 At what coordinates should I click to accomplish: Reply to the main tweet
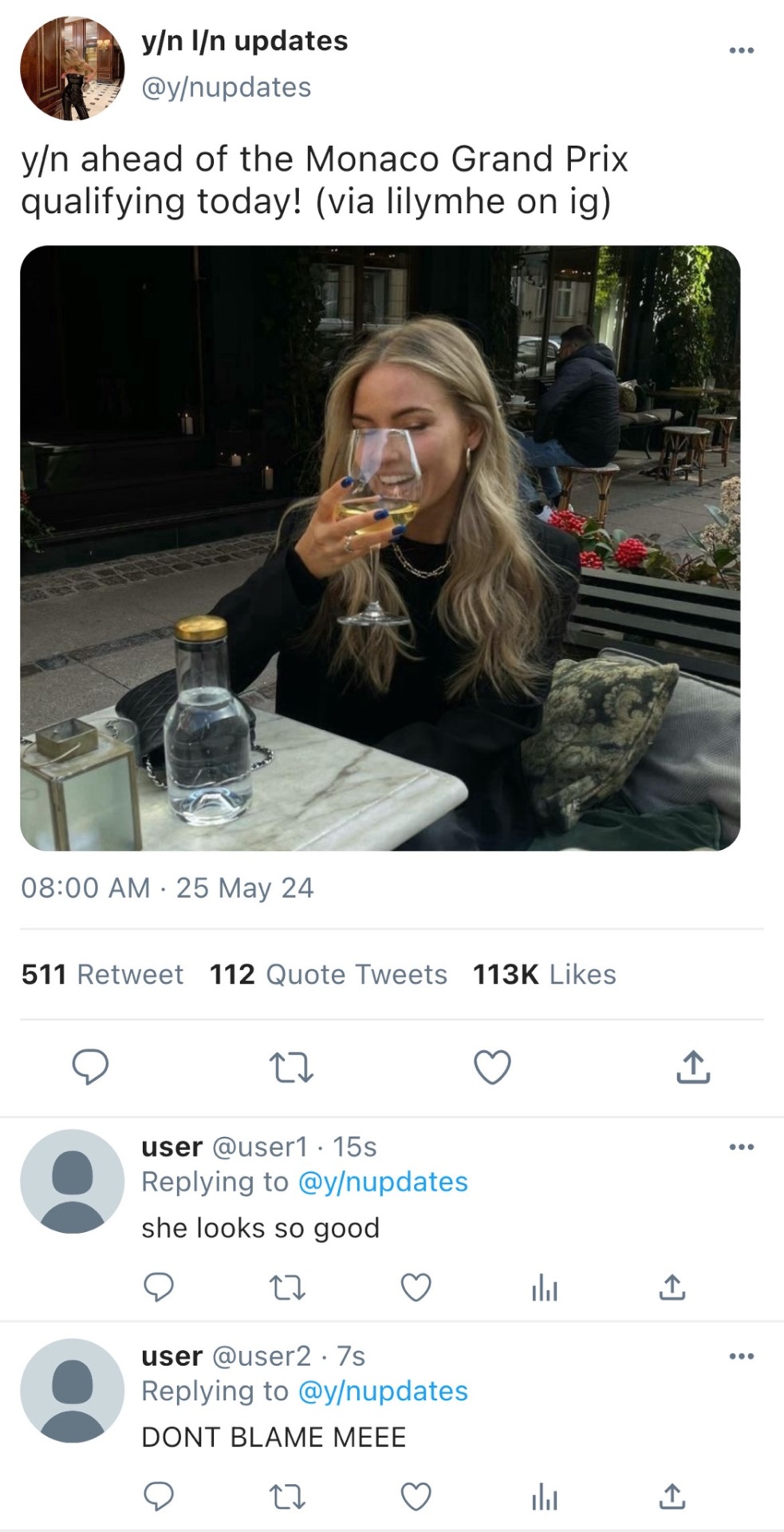(90, 1067)
